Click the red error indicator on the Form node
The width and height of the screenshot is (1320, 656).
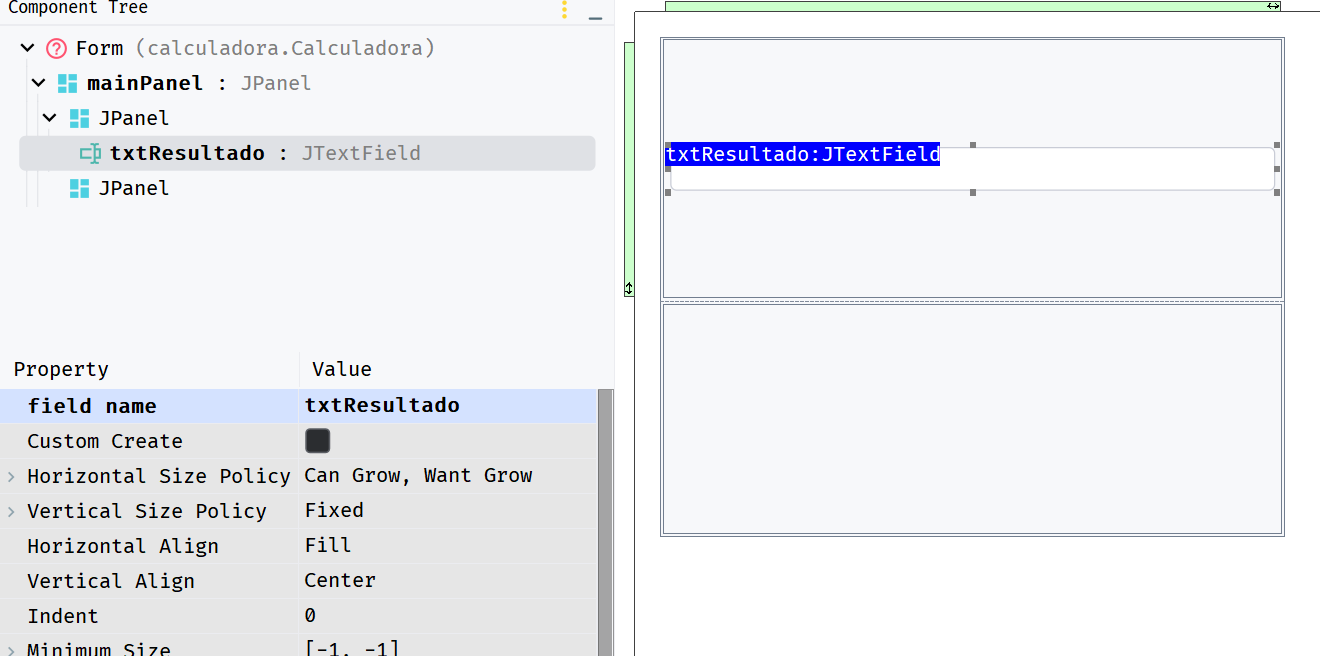click(x=57, y=47)
